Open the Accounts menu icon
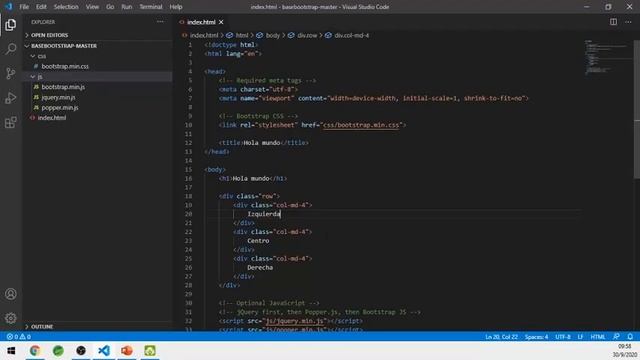The height and width of the screenshot is (360, 640). tap(11, 294)
